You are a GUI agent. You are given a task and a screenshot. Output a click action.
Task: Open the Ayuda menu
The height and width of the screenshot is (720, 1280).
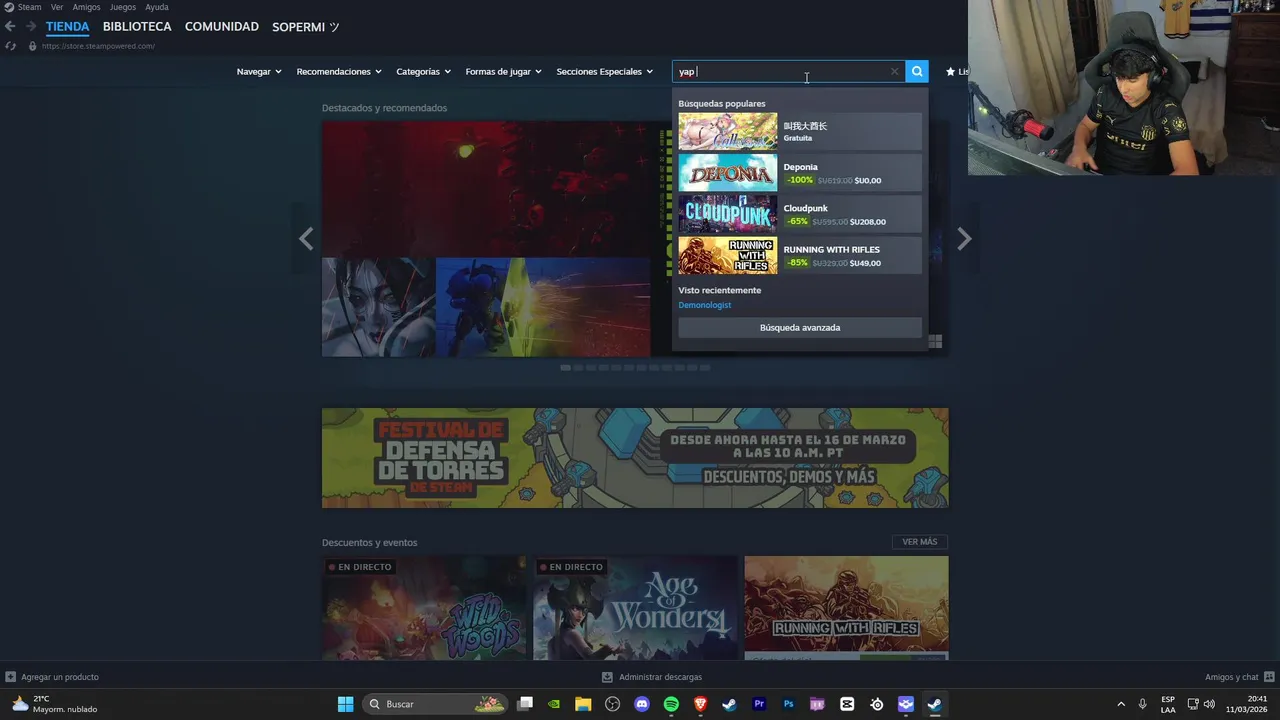click(157, 7)
